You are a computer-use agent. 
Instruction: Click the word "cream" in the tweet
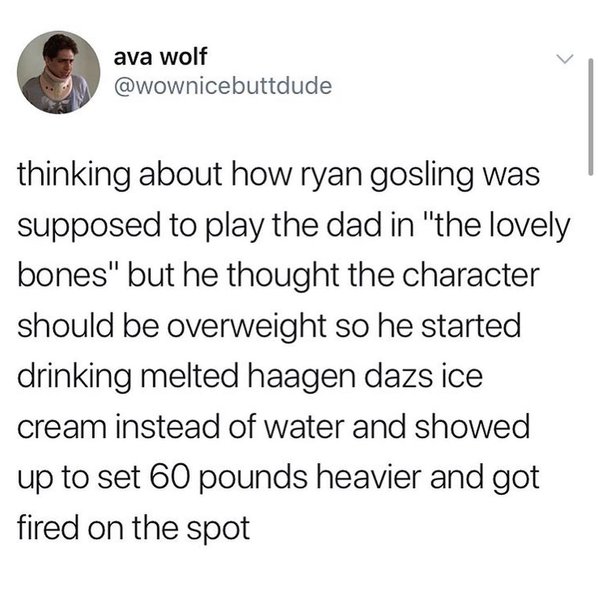[61, 427]
